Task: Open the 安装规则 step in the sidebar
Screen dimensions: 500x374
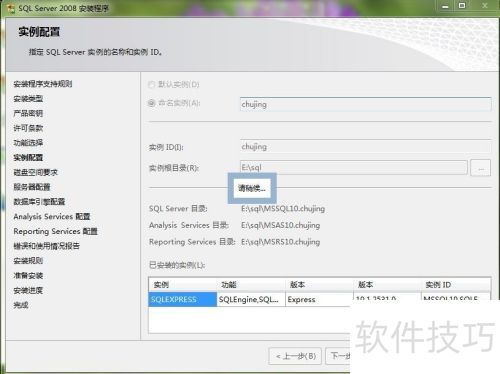Action: [28, 261]
